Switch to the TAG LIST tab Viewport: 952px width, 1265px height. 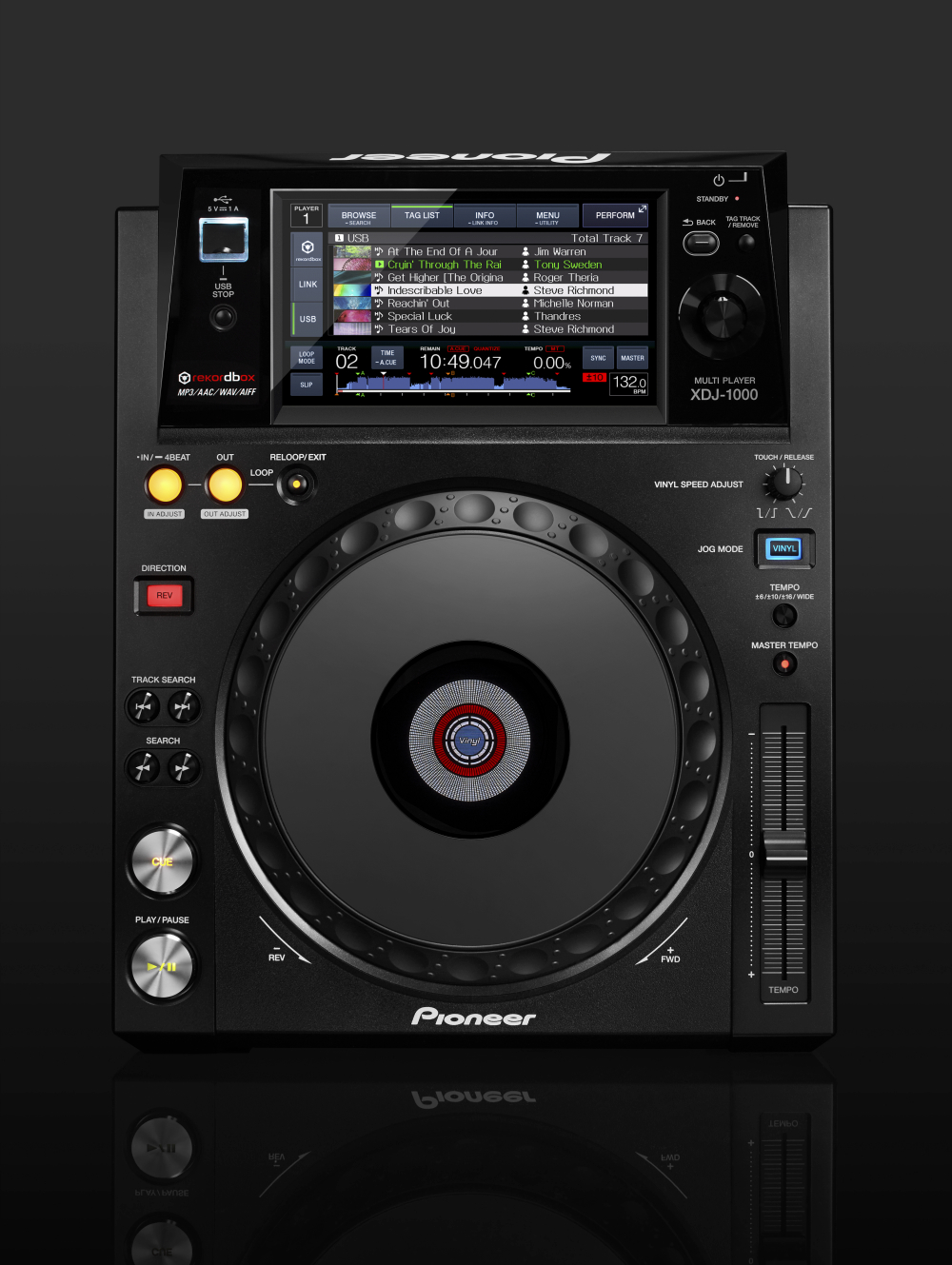tap(422, 216)
